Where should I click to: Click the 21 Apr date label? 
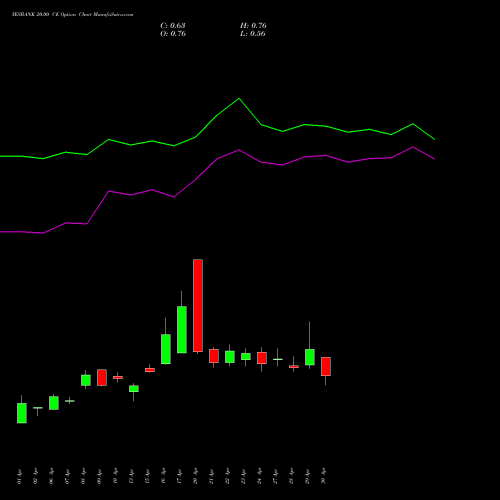(x=211, y=476)
